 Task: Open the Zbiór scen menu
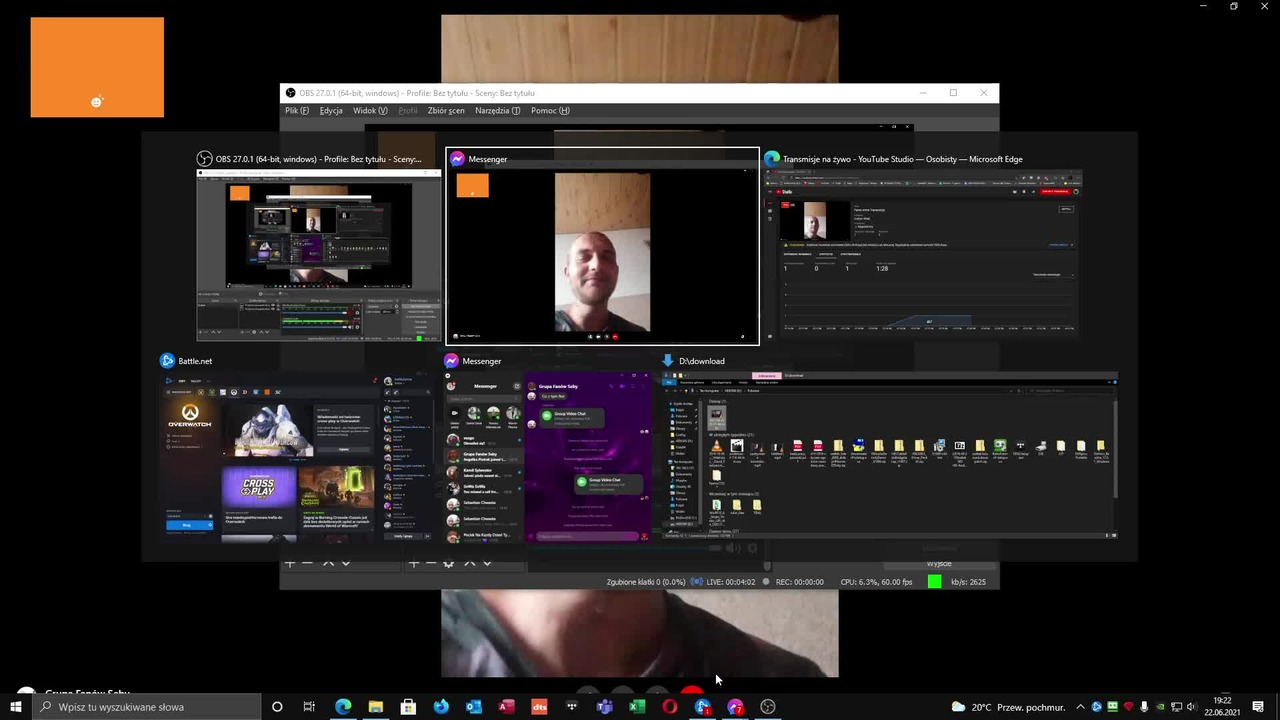445,111
